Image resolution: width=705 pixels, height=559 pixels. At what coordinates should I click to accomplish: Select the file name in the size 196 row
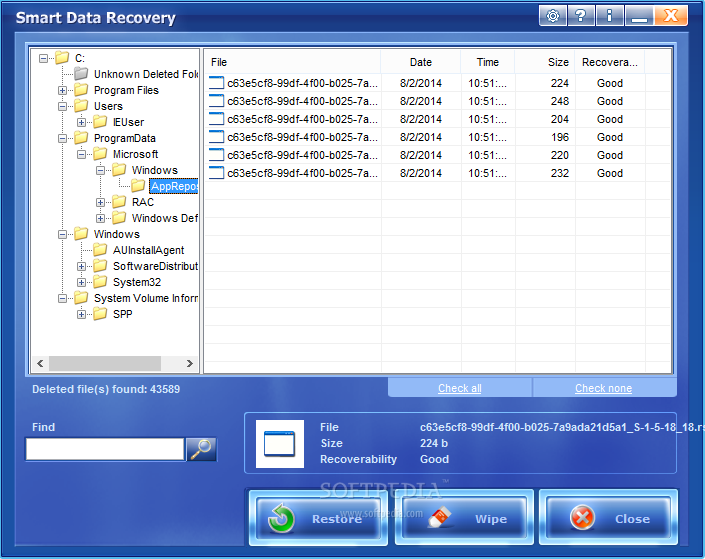302,137
